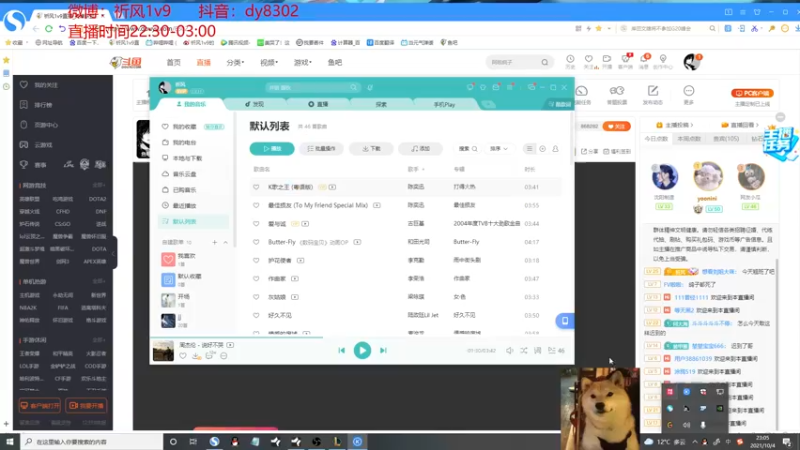Open MV icon for Butter-Fly
Image resolution: width=800 pixels, height=450 pixels.
coord(357,242)
